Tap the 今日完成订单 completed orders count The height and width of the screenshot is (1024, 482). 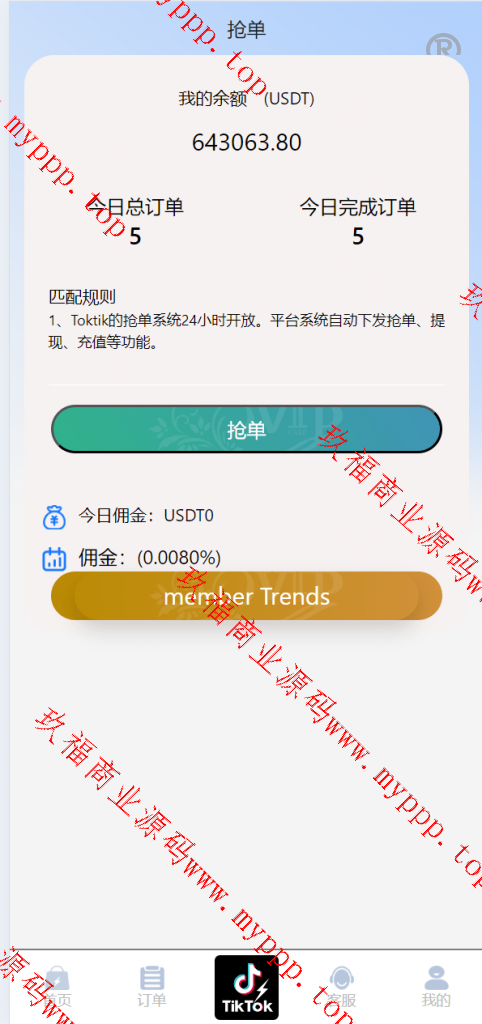coord(358,236)
